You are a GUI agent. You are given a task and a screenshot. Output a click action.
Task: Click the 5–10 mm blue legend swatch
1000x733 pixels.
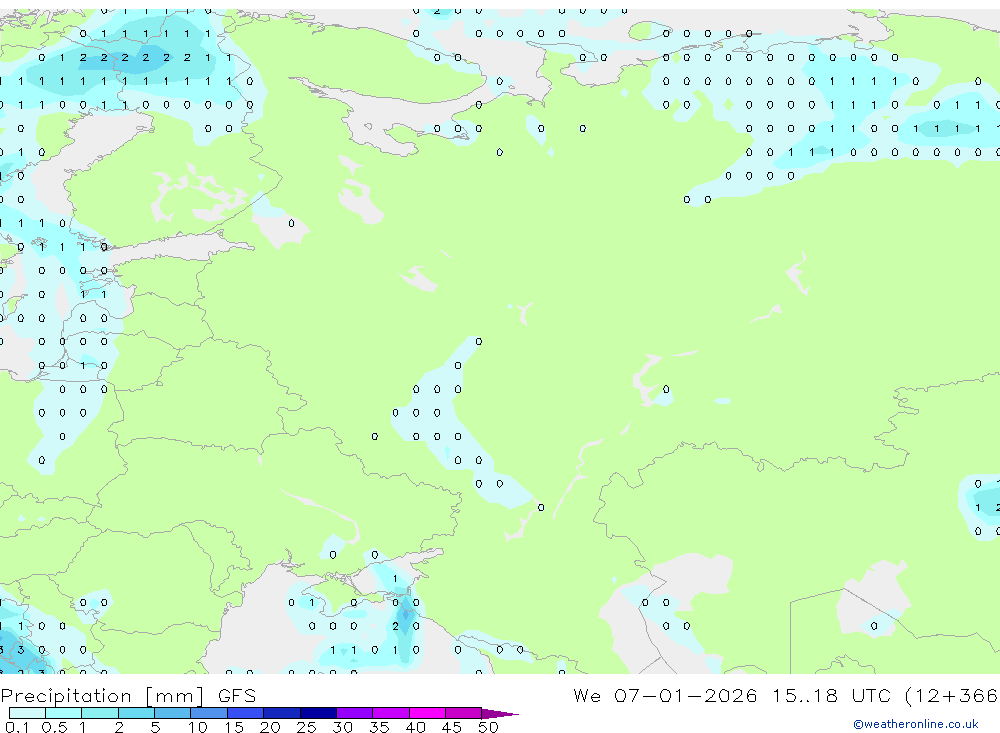pyautogui.click(x=172, y=713)
